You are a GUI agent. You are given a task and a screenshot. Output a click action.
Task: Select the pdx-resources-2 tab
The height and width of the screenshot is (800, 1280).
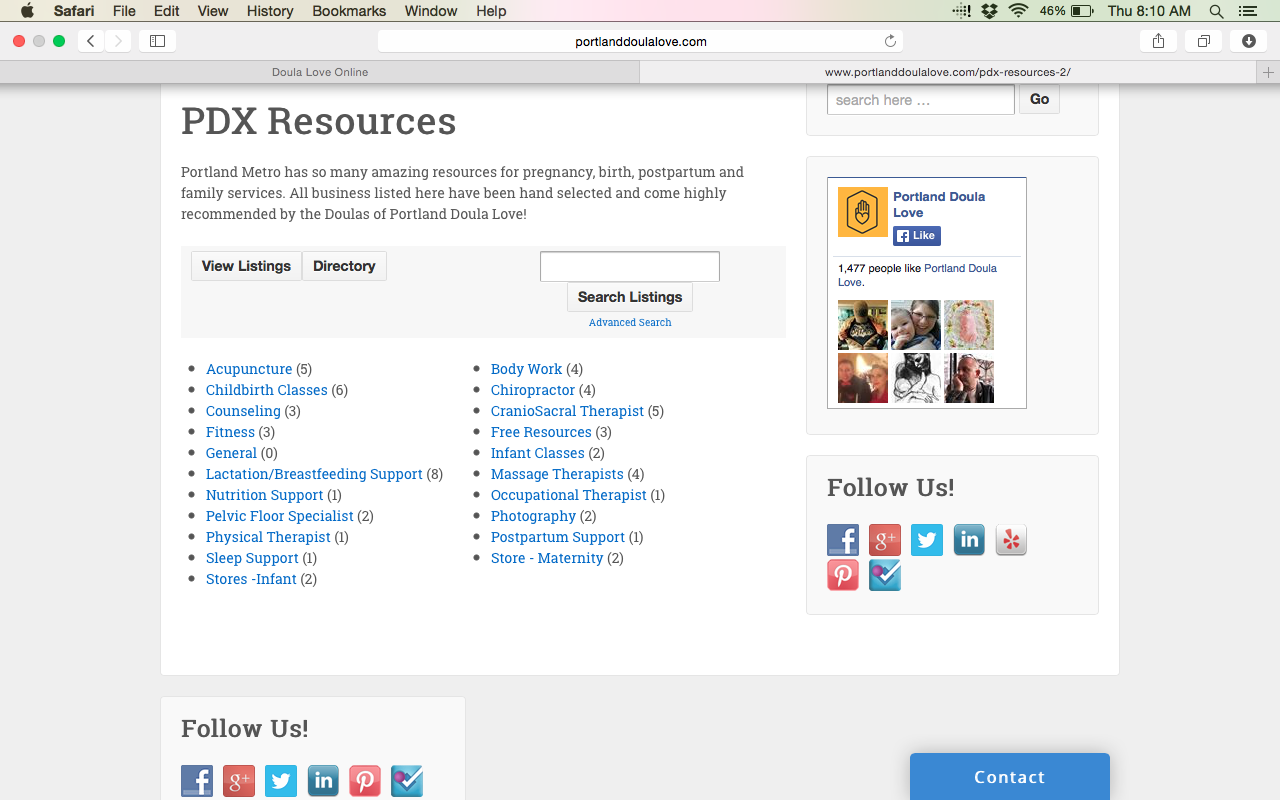tap(948, 72)
